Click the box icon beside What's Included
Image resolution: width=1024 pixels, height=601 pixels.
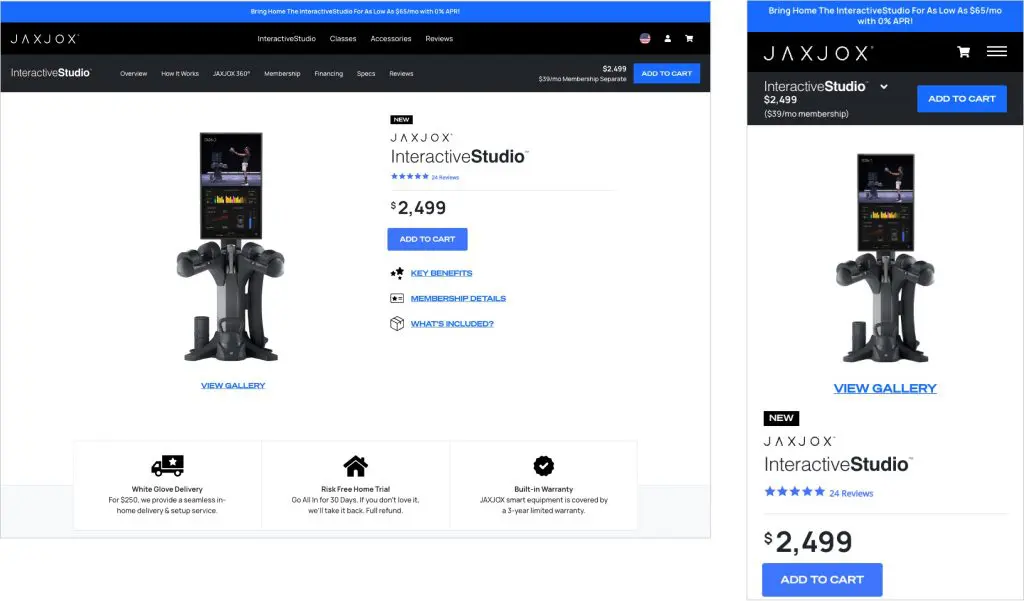(x=397, y=323)
